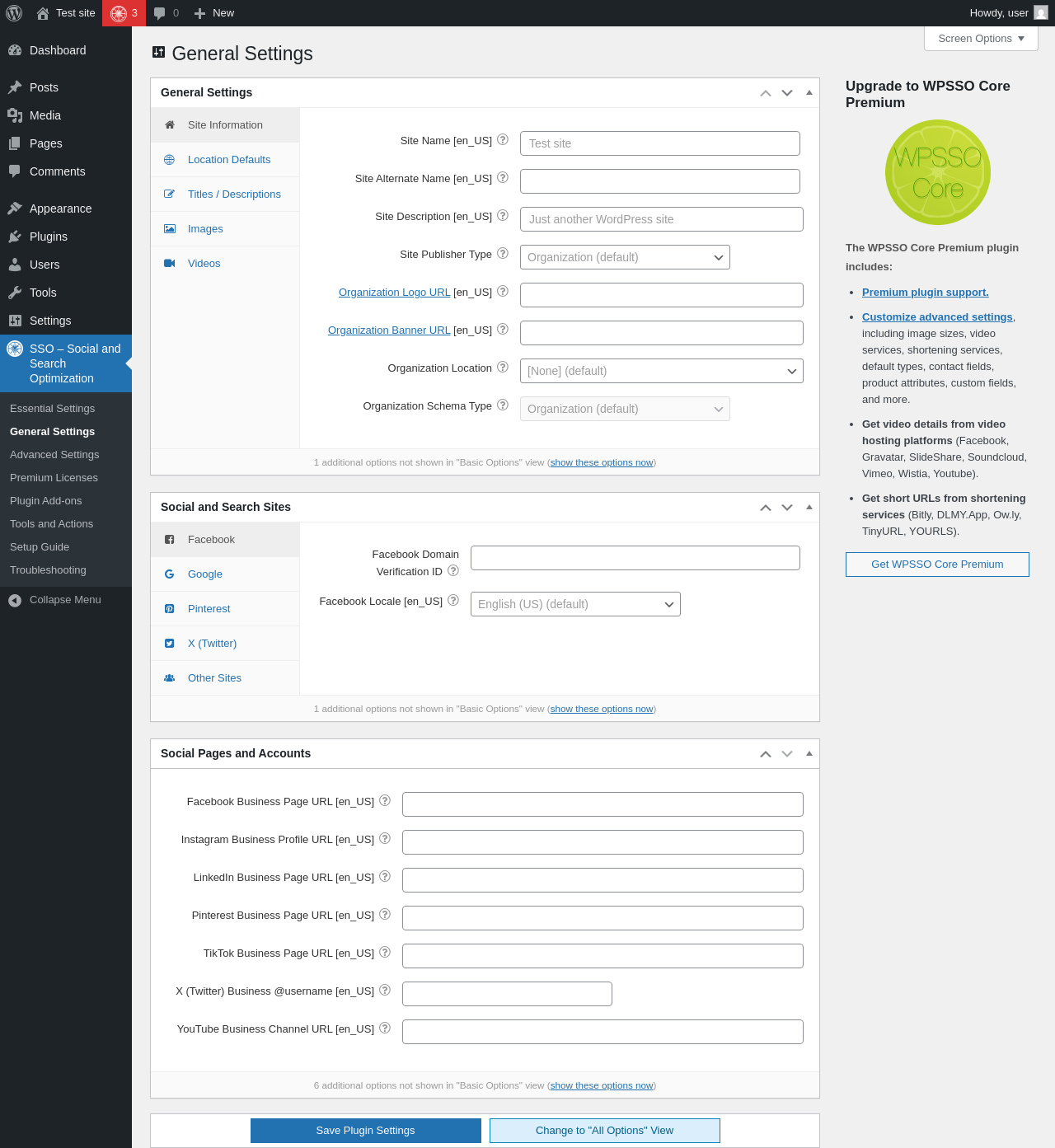This screenshot has width=1055, height=1148.
Task: Focus the Facebook Domain Verification ID input
Action: pyautogui.click(x=635, y=558)
